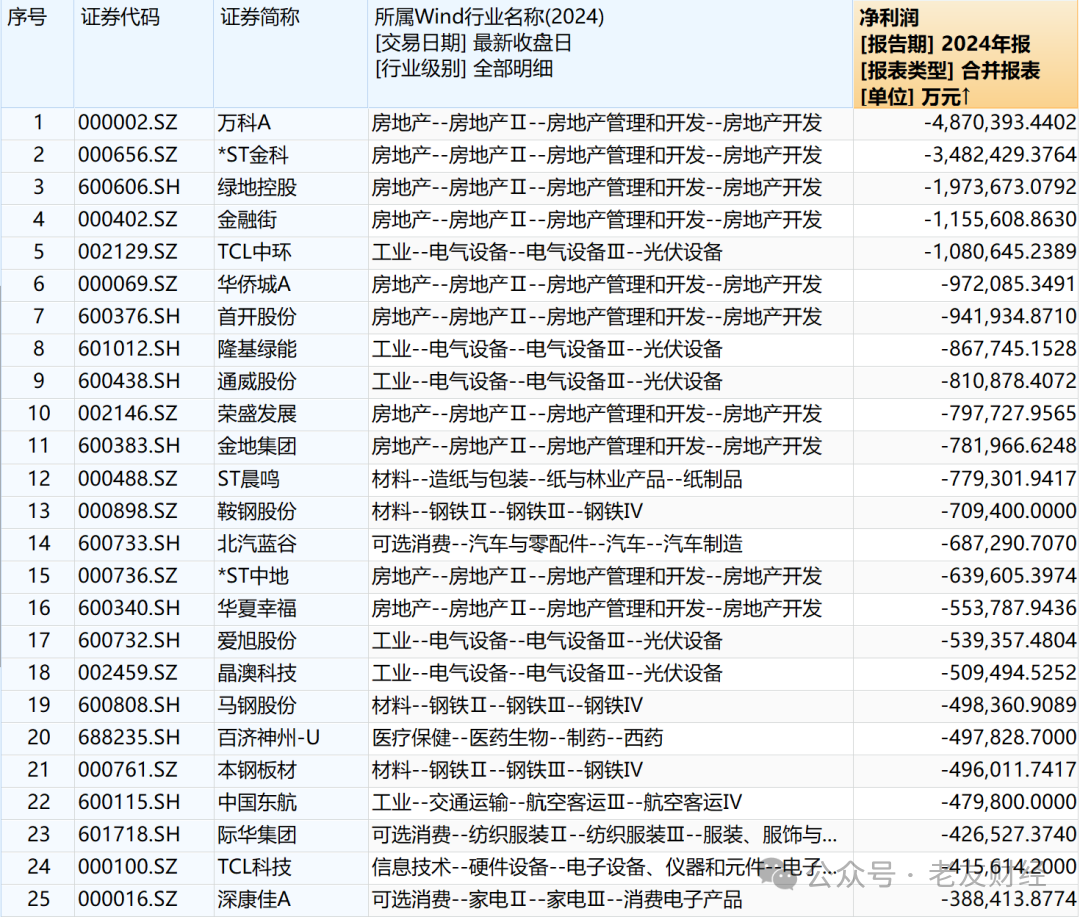1080x917 pixels.
Task: Select the 深康佳A name cell
Action: click(x=291, y=900)
